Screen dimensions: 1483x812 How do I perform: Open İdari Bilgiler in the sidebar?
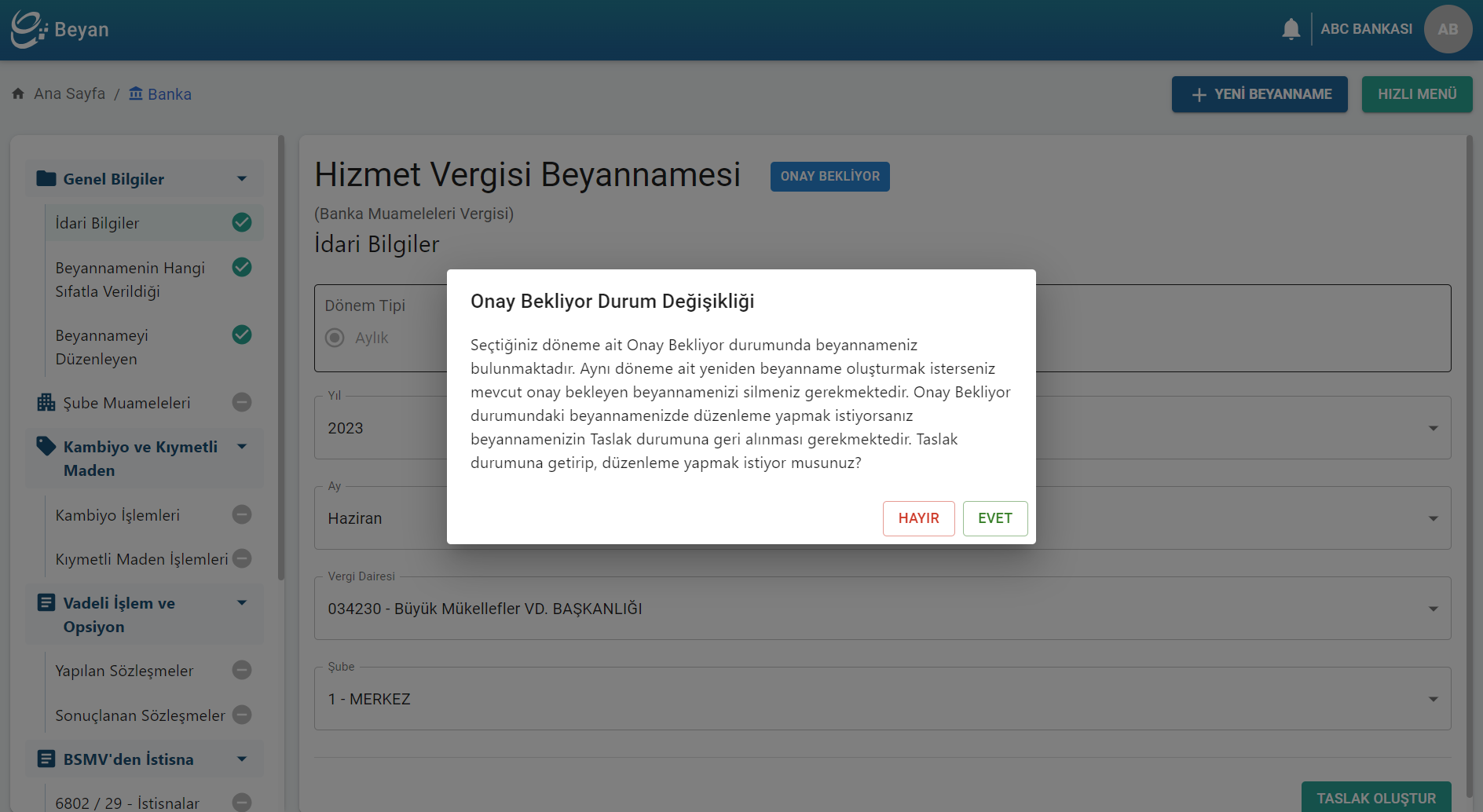(x=154, y=223)
